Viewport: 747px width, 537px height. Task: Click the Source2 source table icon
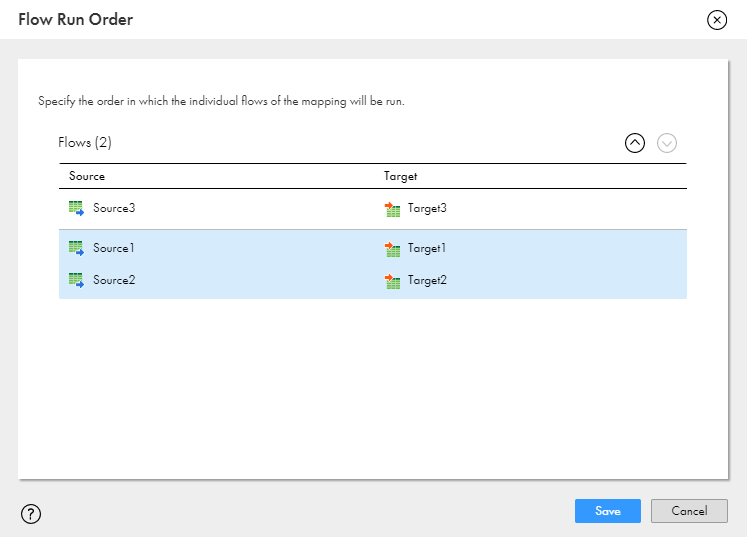pos(76,280)
